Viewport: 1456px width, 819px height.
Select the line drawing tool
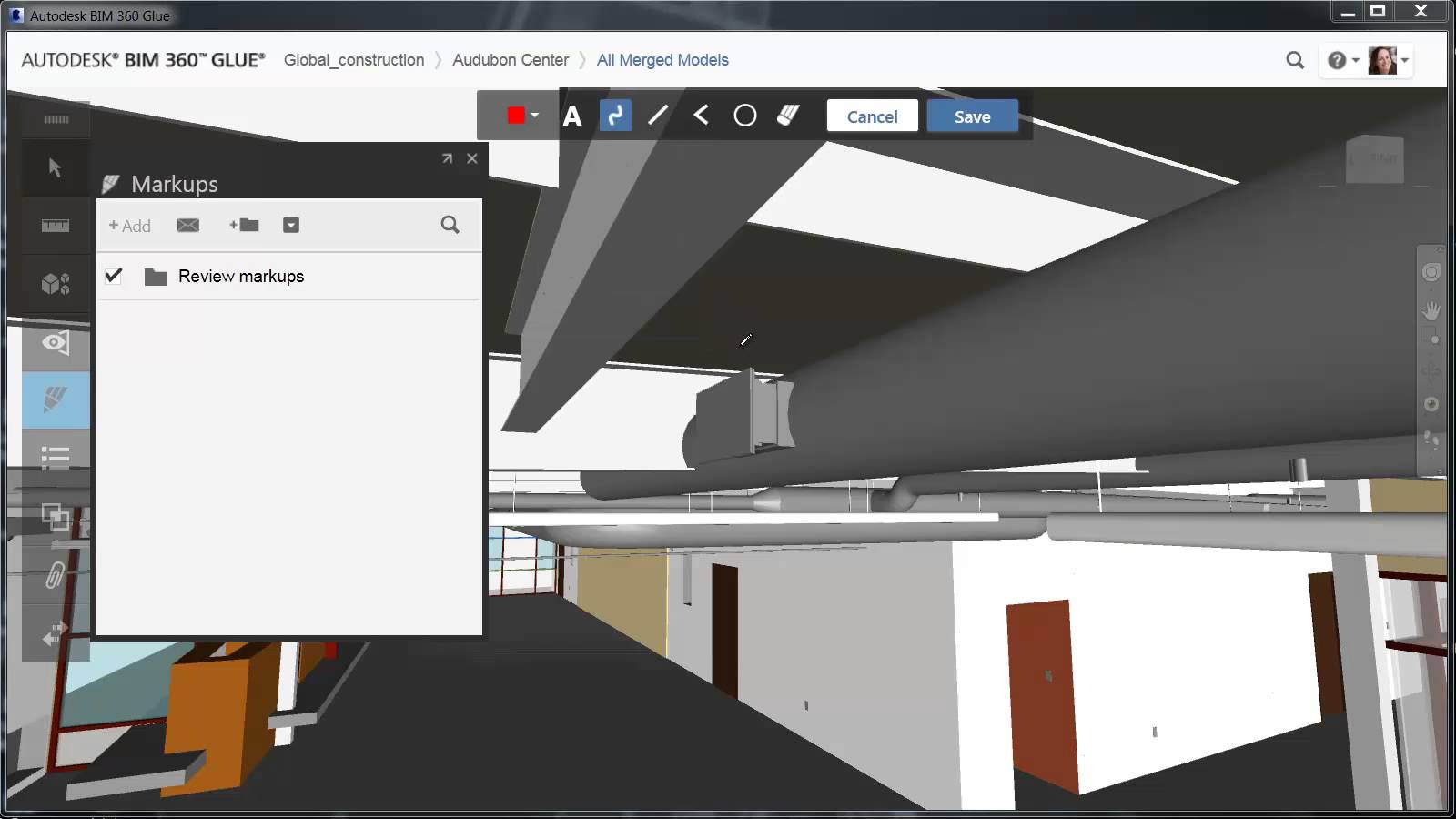[657, 116]
